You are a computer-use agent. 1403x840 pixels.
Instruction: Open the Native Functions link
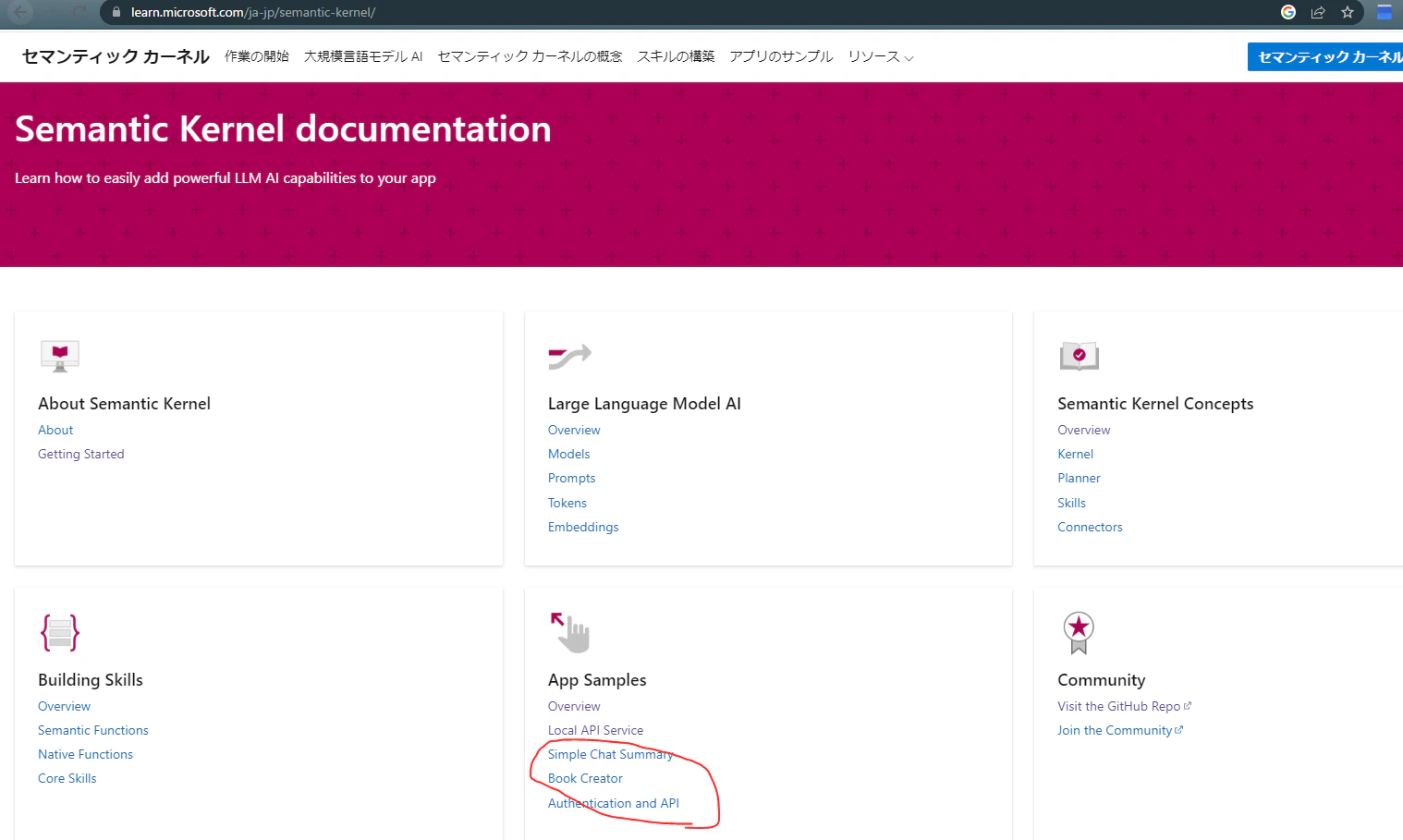tap(85, 754)
